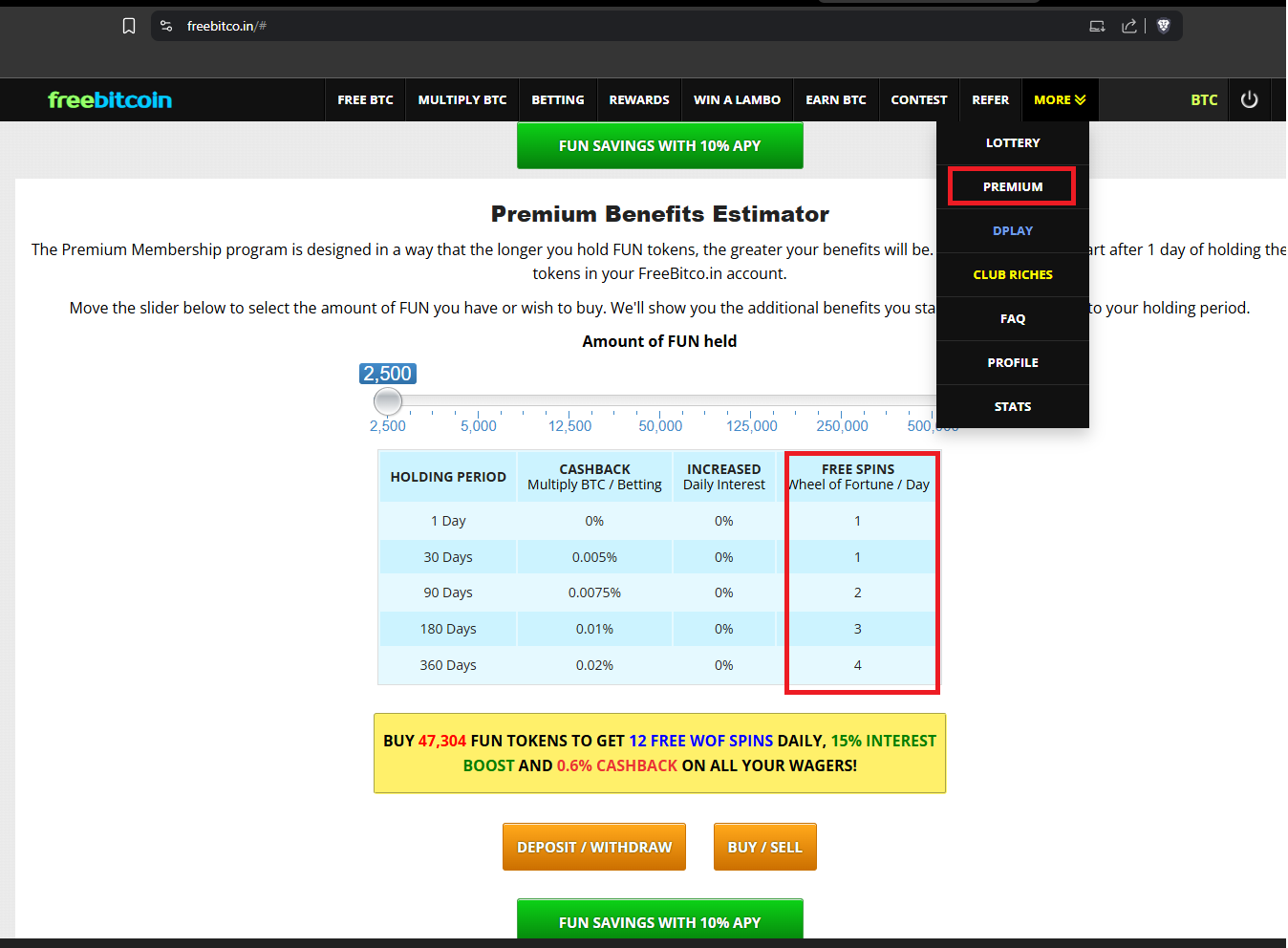This screenshot has width=1288, height=948.
Task: Click the 0.02% cashback cell
Action: (594, 665)
